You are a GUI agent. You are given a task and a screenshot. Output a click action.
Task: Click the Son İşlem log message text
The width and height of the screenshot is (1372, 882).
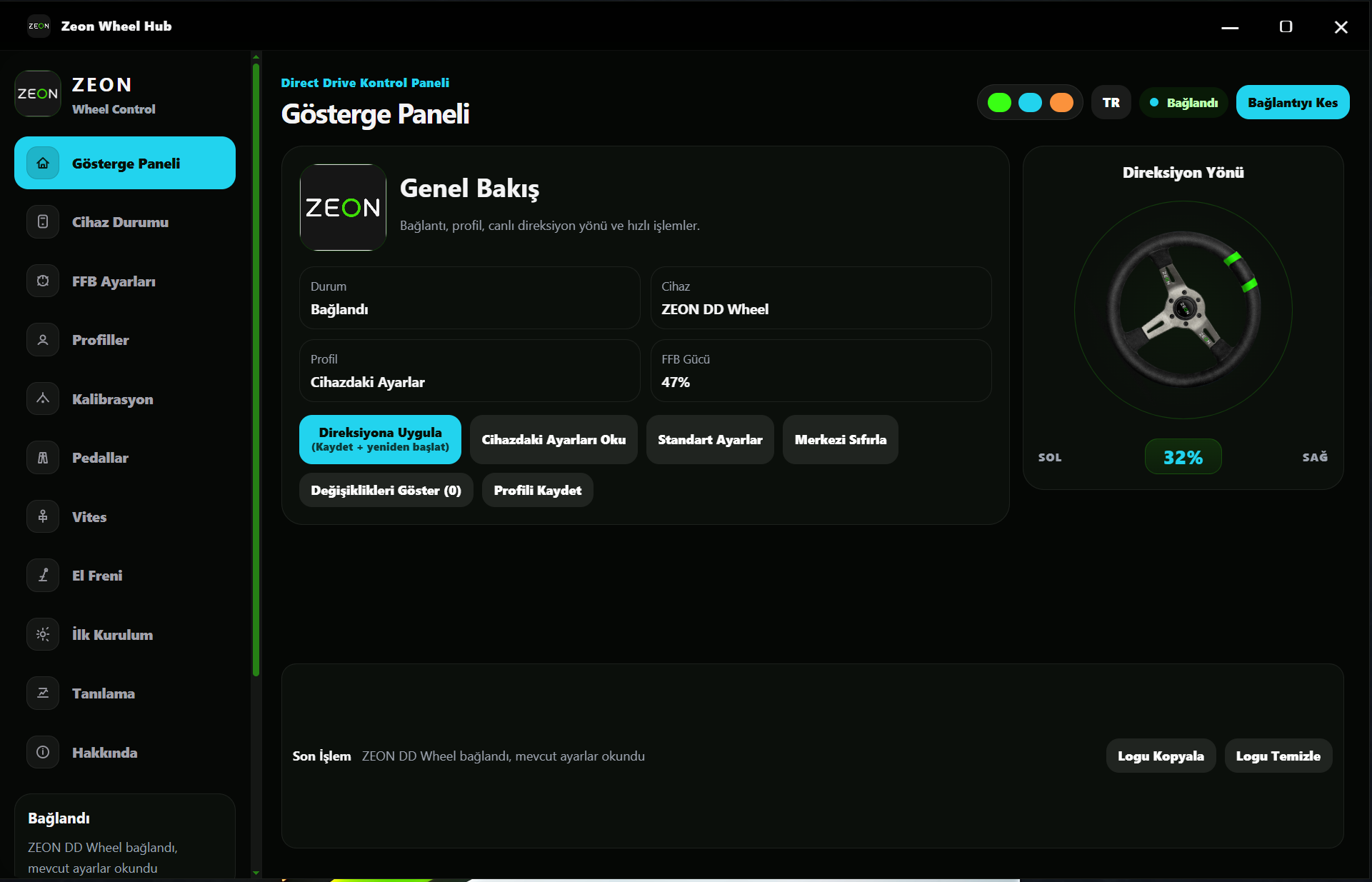point(504,756)
